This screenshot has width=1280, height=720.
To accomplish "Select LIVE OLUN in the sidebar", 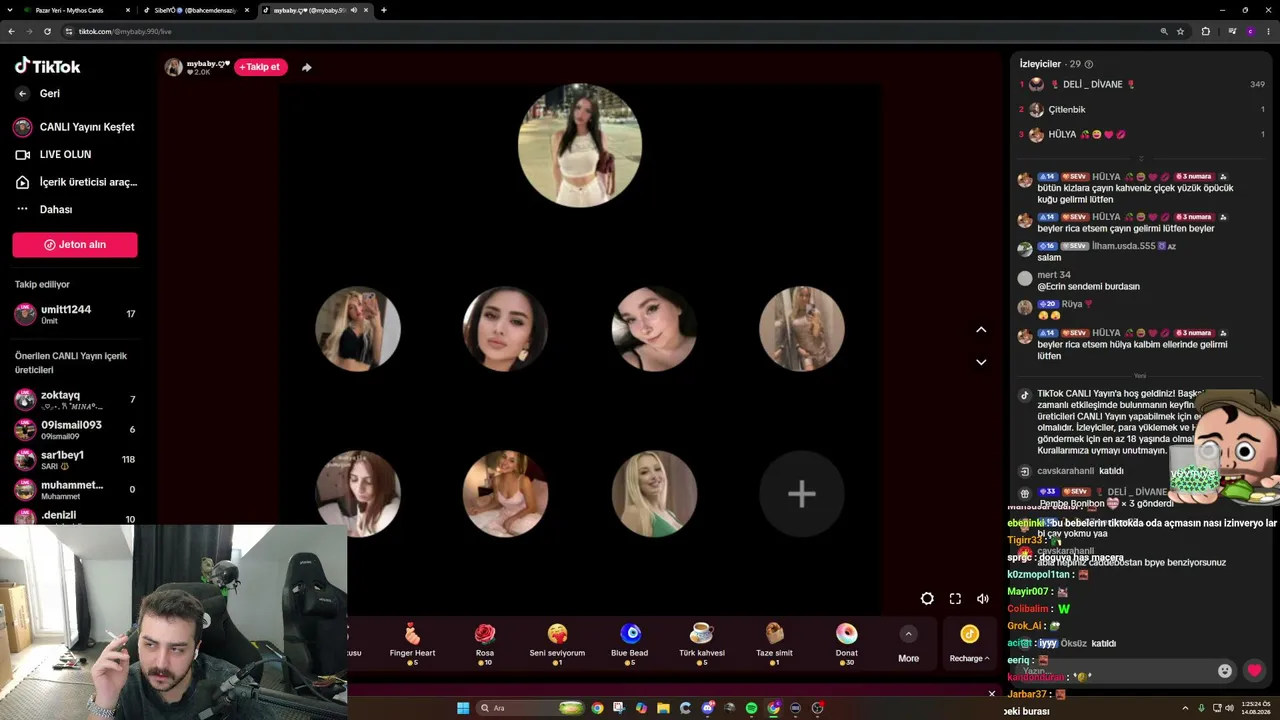I will 53,154.
